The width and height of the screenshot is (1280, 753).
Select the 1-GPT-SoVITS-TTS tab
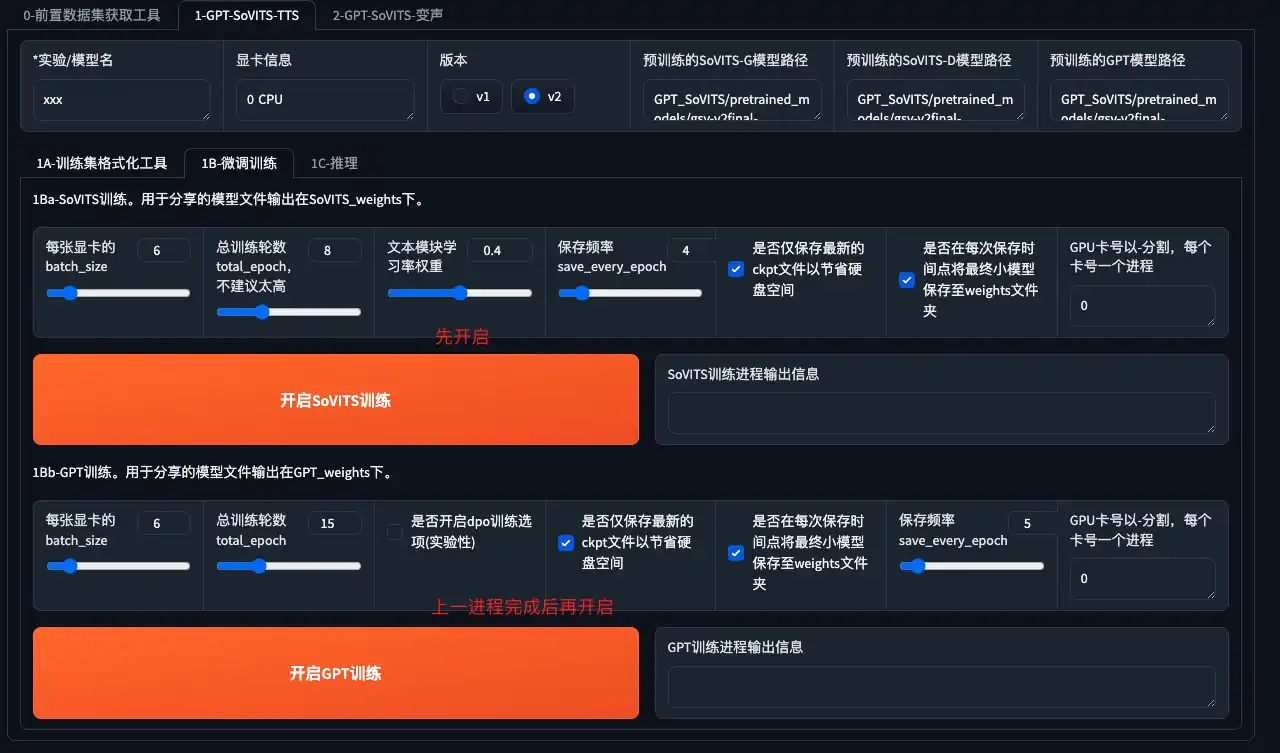[x=246, y=15]
